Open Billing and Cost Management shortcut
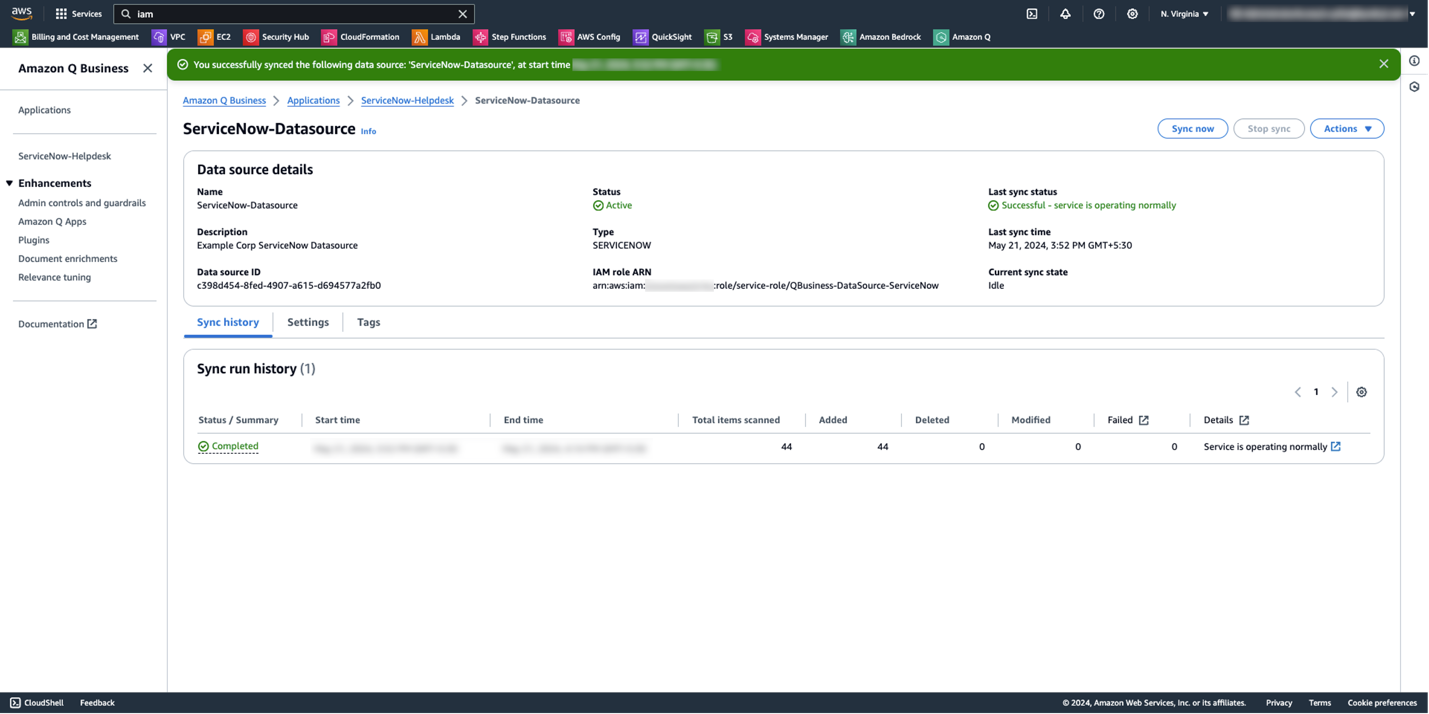 pos(76,37)
